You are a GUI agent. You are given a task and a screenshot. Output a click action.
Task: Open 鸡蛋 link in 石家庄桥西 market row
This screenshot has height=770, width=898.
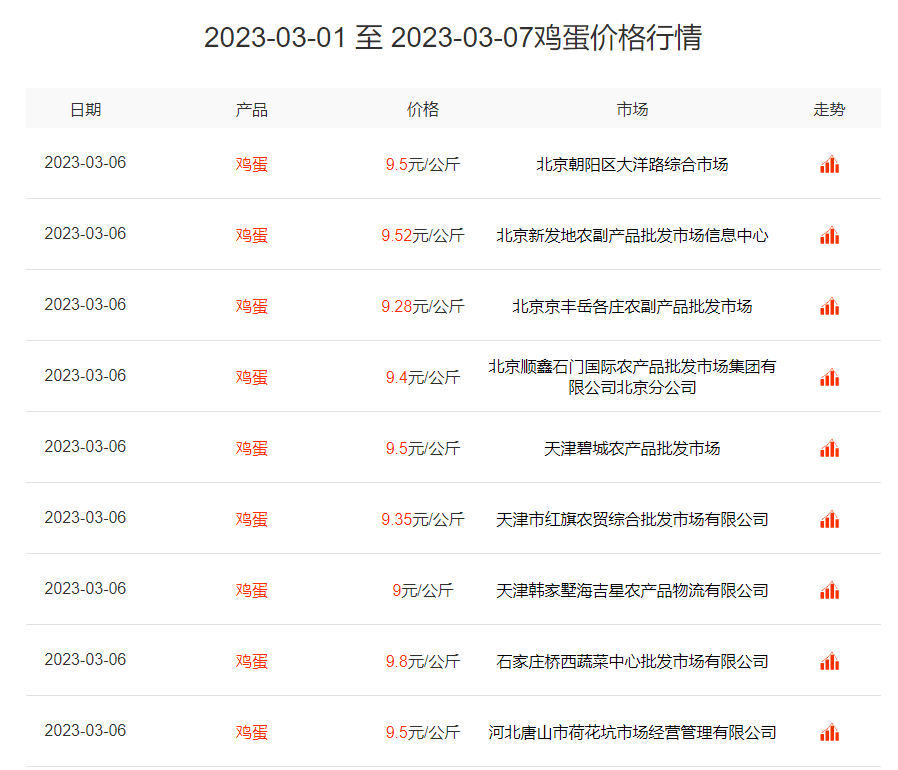pyautogui.click(x=251, y=662)
